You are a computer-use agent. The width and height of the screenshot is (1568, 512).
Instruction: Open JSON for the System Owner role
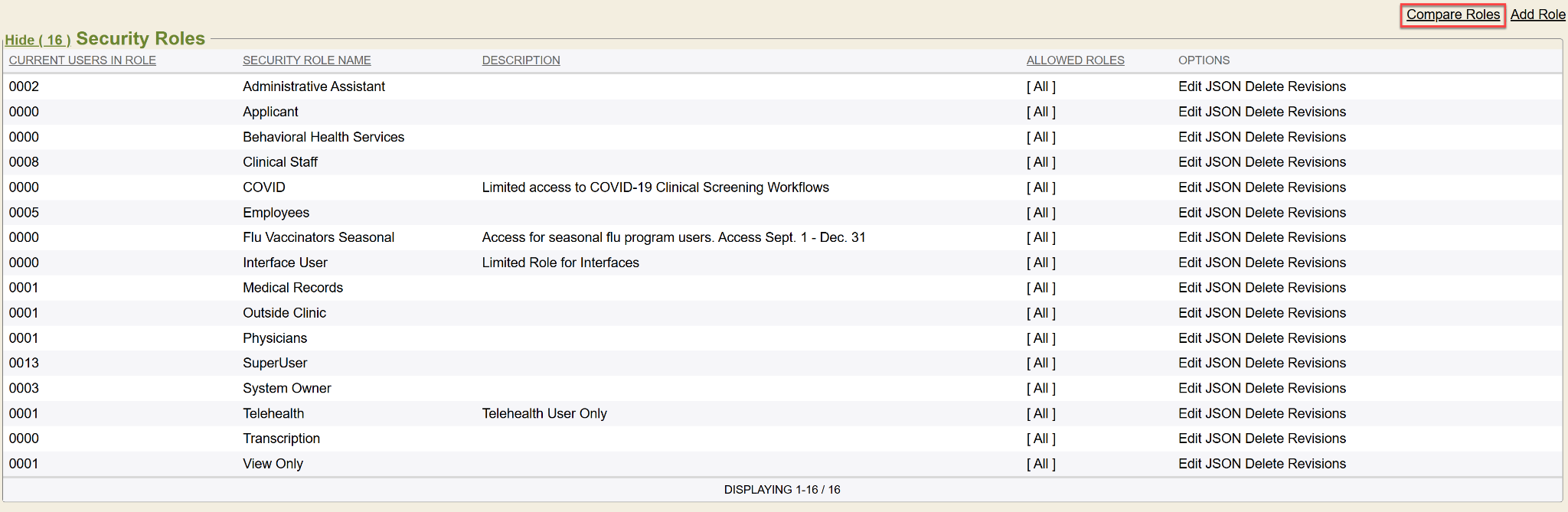pyautogui.click(x=1223, y=388)
